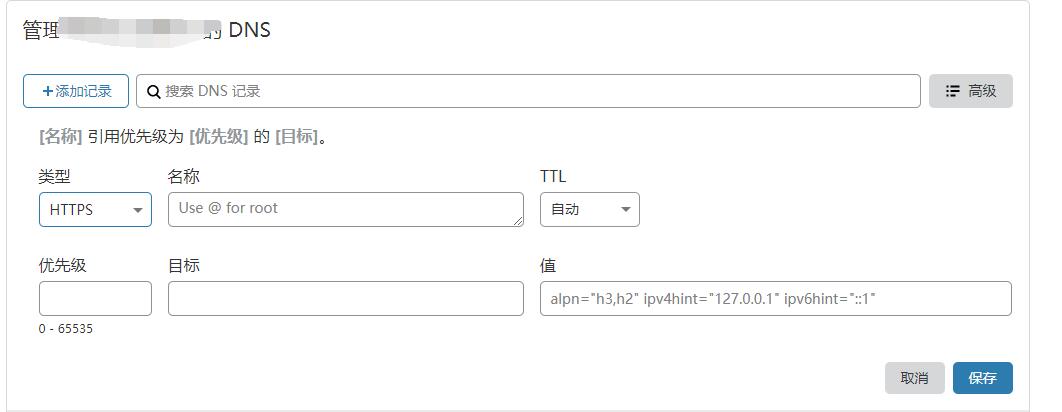Expand the TTL dropdown set to 自动
1062x412 pixels.
(589, 210)
